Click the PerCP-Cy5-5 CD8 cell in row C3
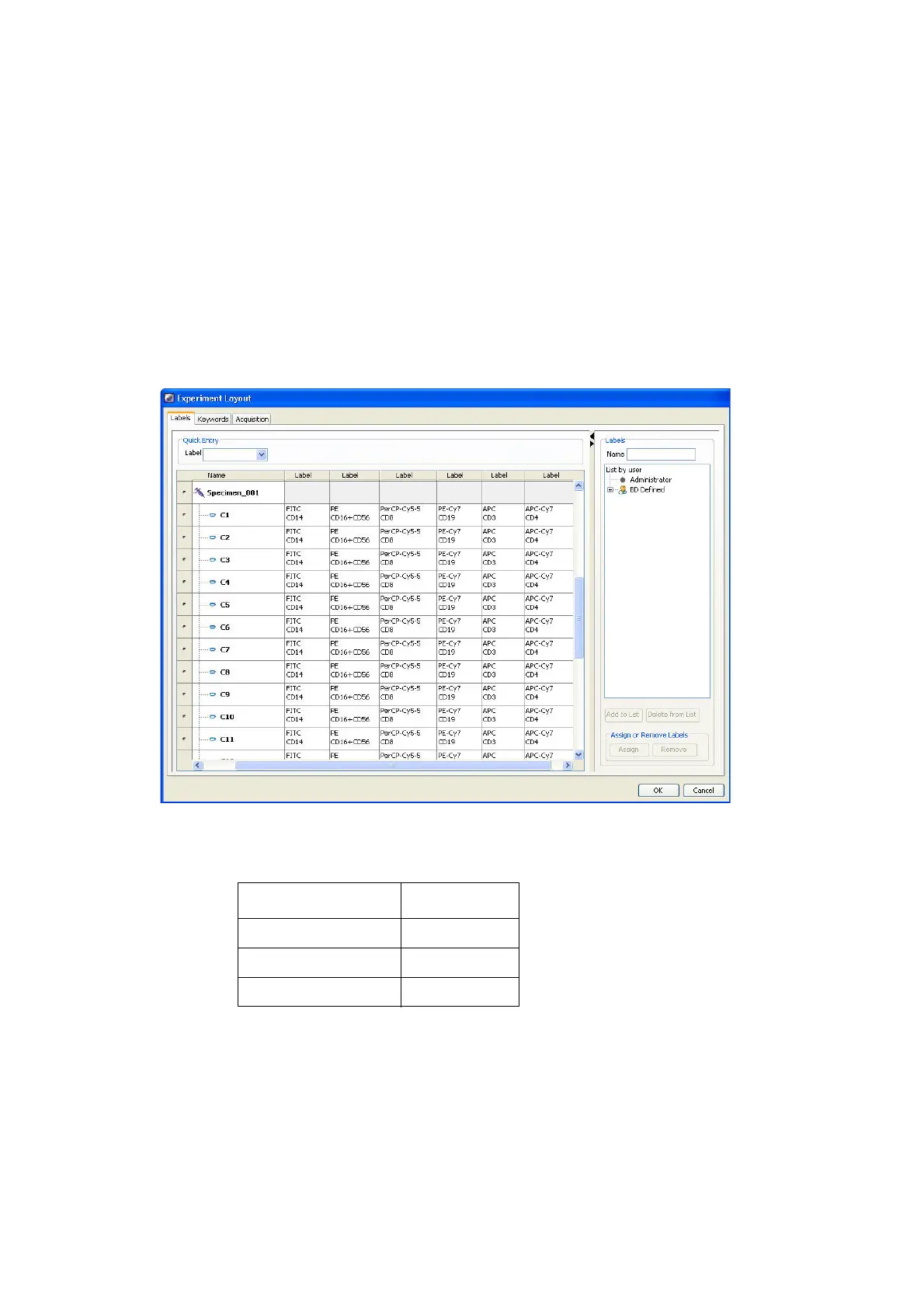This screenshot has width=924, height=1308. [x=408, y=559]
